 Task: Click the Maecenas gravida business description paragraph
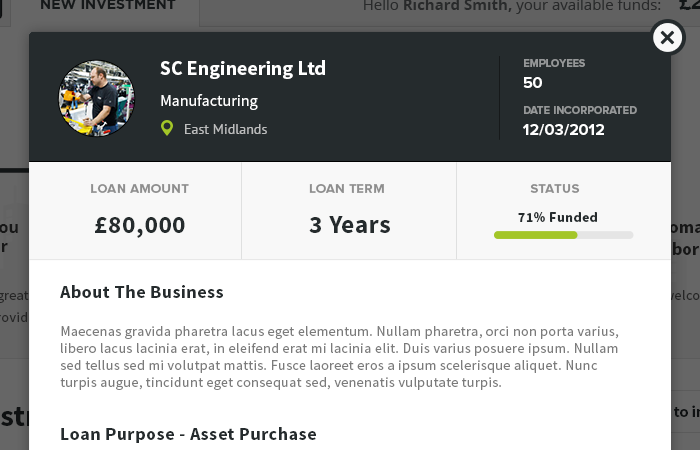[340, 357]
